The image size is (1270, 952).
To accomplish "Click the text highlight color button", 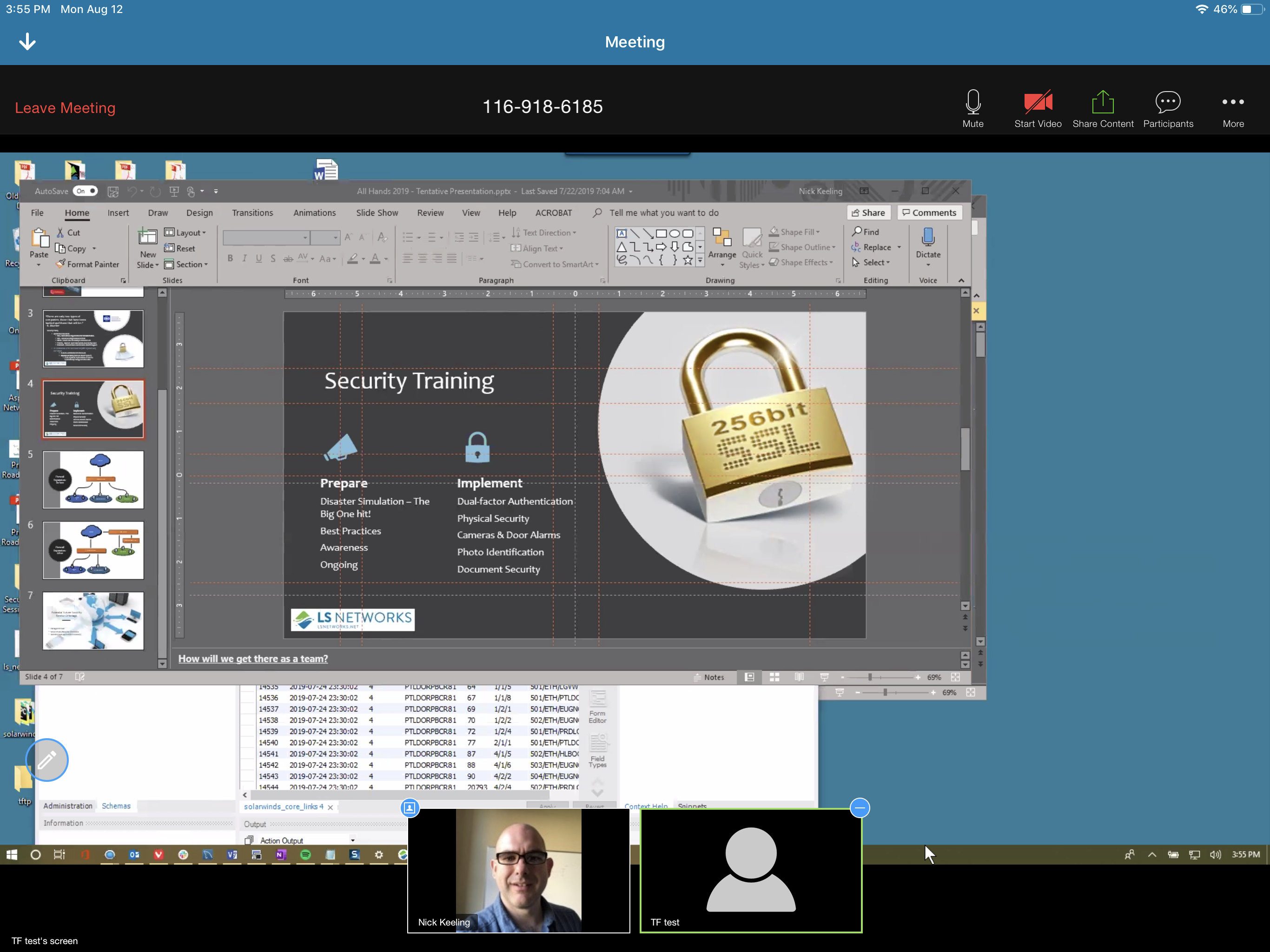I will tap(352, 258).
